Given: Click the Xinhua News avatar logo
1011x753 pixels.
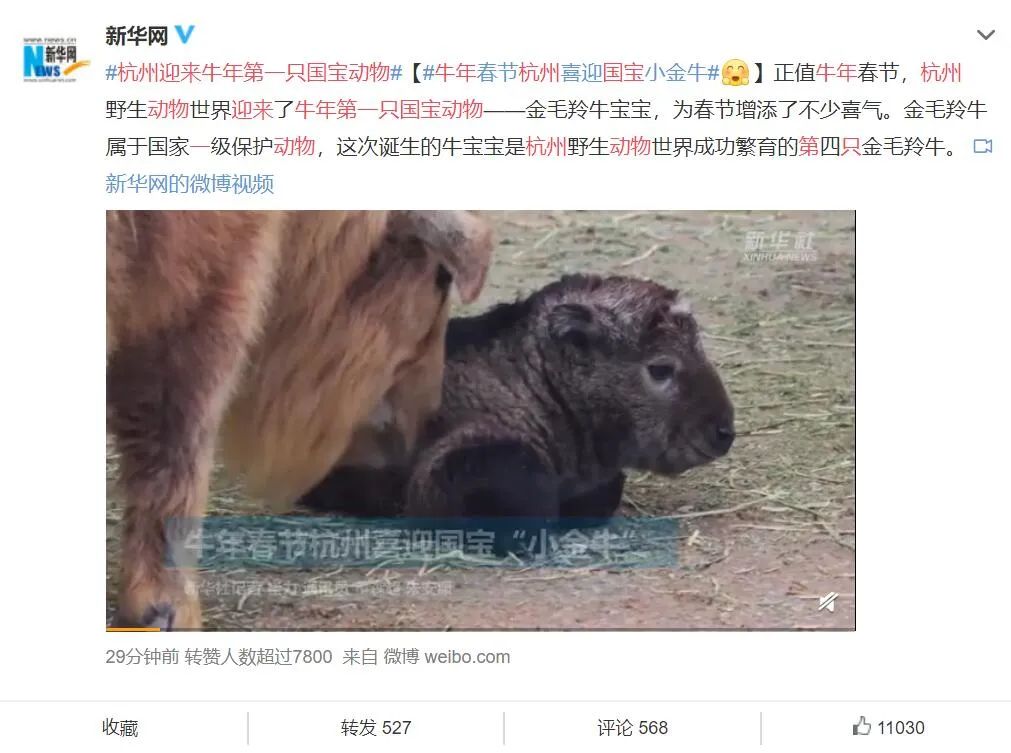Looking at the screenshot, I should pyautogui.click(x=50, y=60).
